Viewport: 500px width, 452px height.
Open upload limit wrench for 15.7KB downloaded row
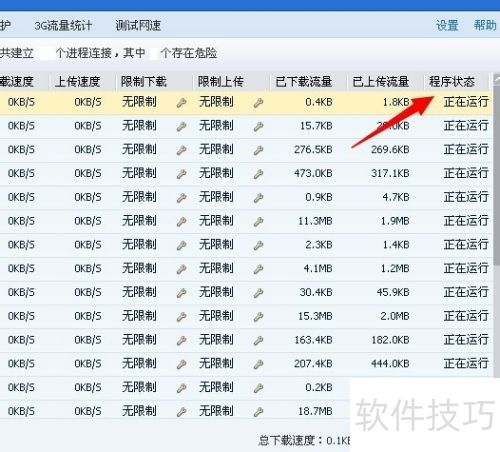[x=258, y=126]
